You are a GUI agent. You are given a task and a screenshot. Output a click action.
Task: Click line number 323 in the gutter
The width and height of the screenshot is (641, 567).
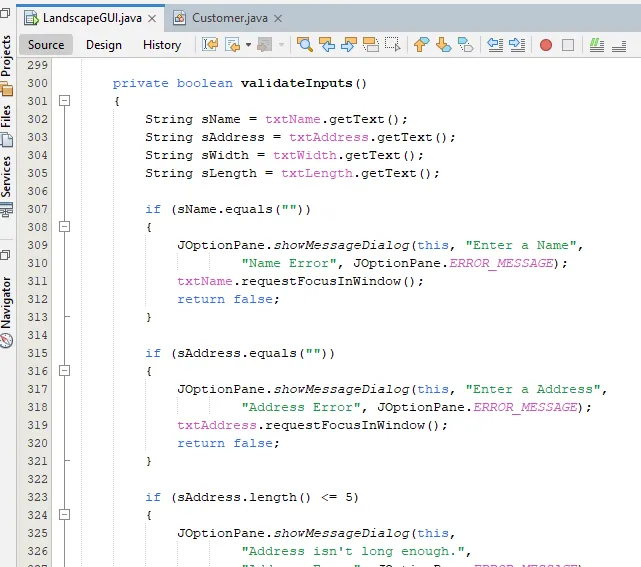pyautogui.click(x=37, y=497)
